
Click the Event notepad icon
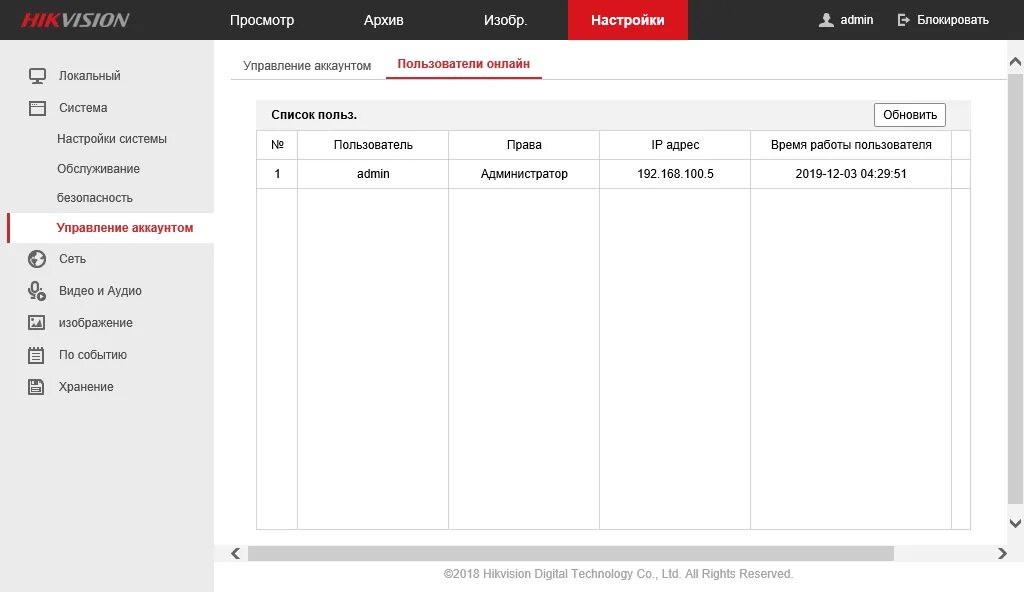click(x=36, y=355)
